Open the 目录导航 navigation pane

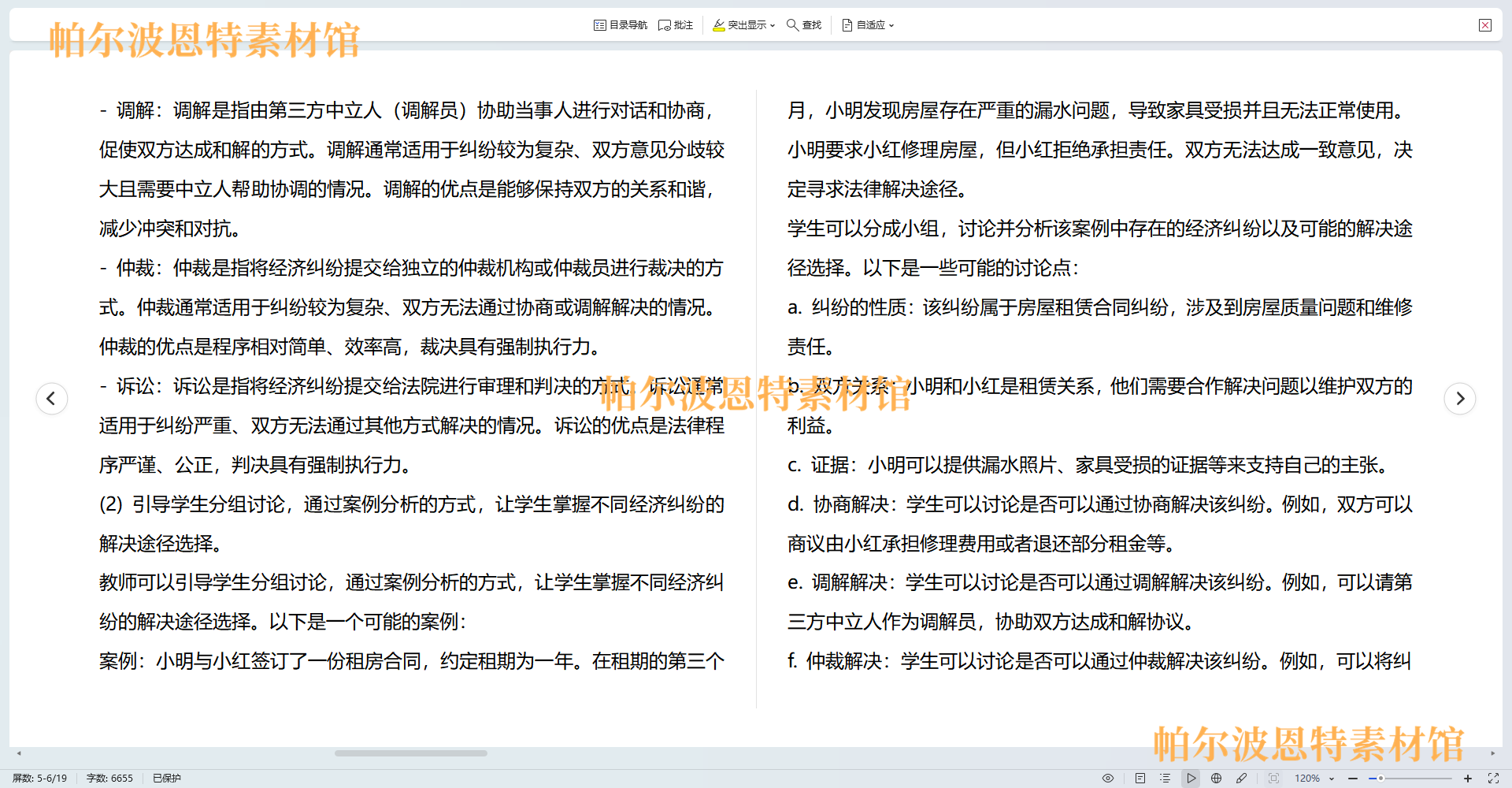click(x=621, y=25)
